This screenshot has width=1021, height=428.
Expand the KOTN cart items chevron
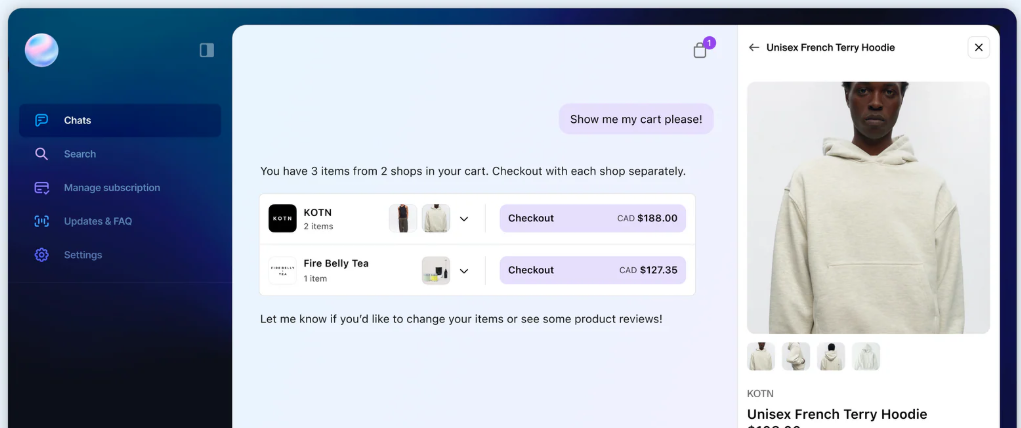click(x=464, y=219)
